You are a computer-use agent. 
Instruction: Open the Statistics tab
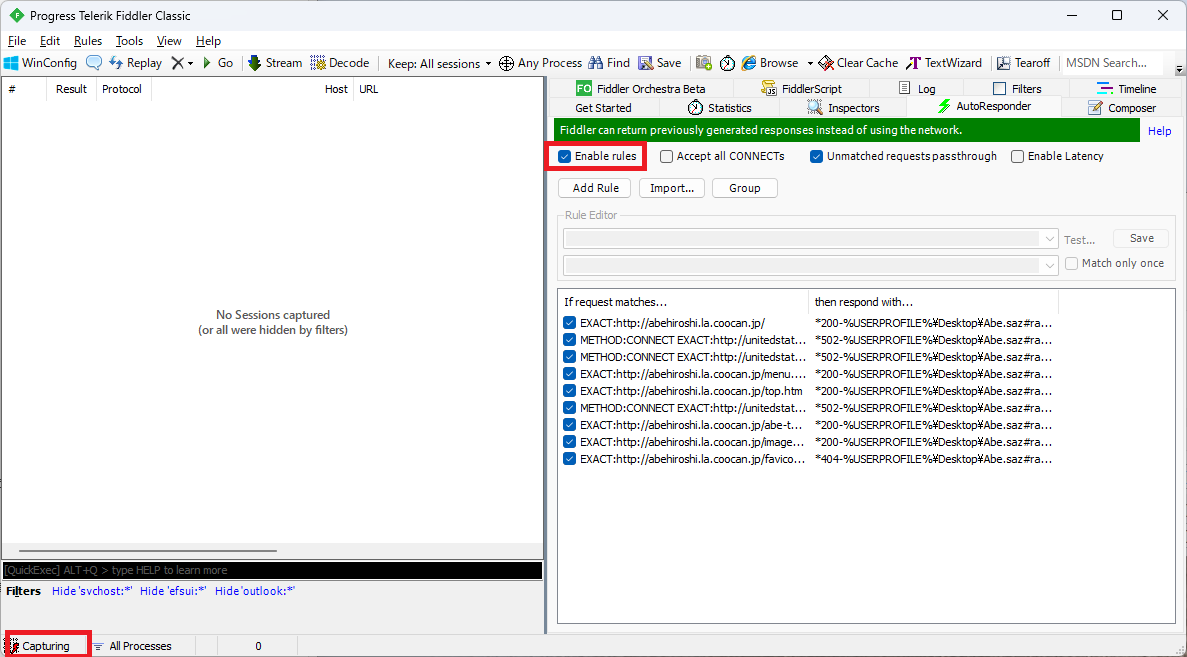(x=719, y=108)
